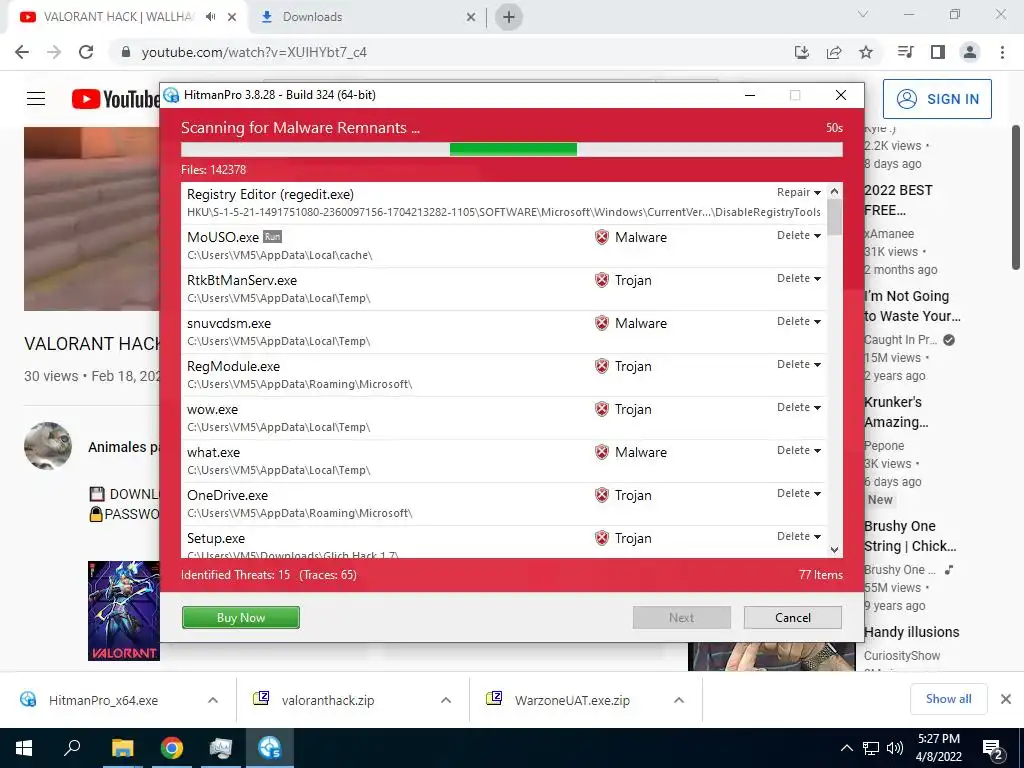Click the install app icon in address bar
Screen dimensions: 1024x768
[802, 52]
